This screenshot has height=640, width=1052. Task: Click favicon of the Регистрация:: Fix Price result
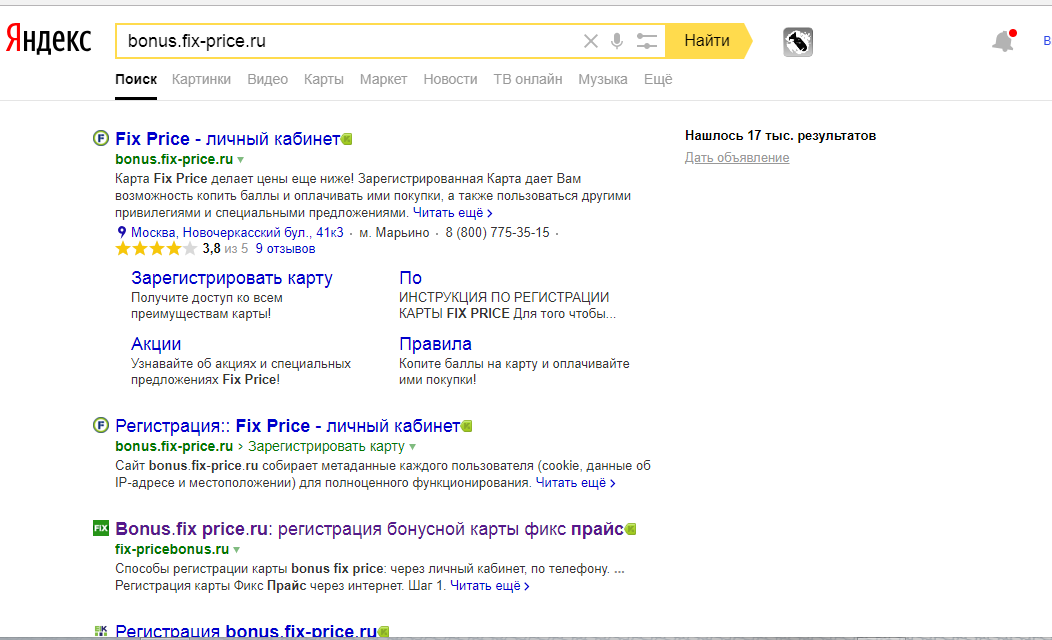click(x=101, y=425)
